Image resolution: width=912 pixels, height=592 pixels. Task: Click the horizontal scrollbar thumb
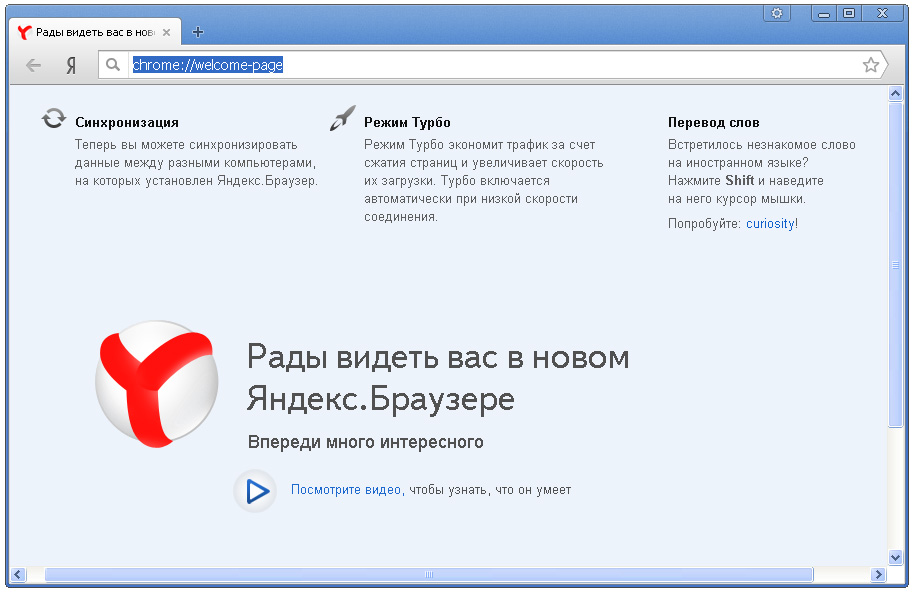(429, 575)
